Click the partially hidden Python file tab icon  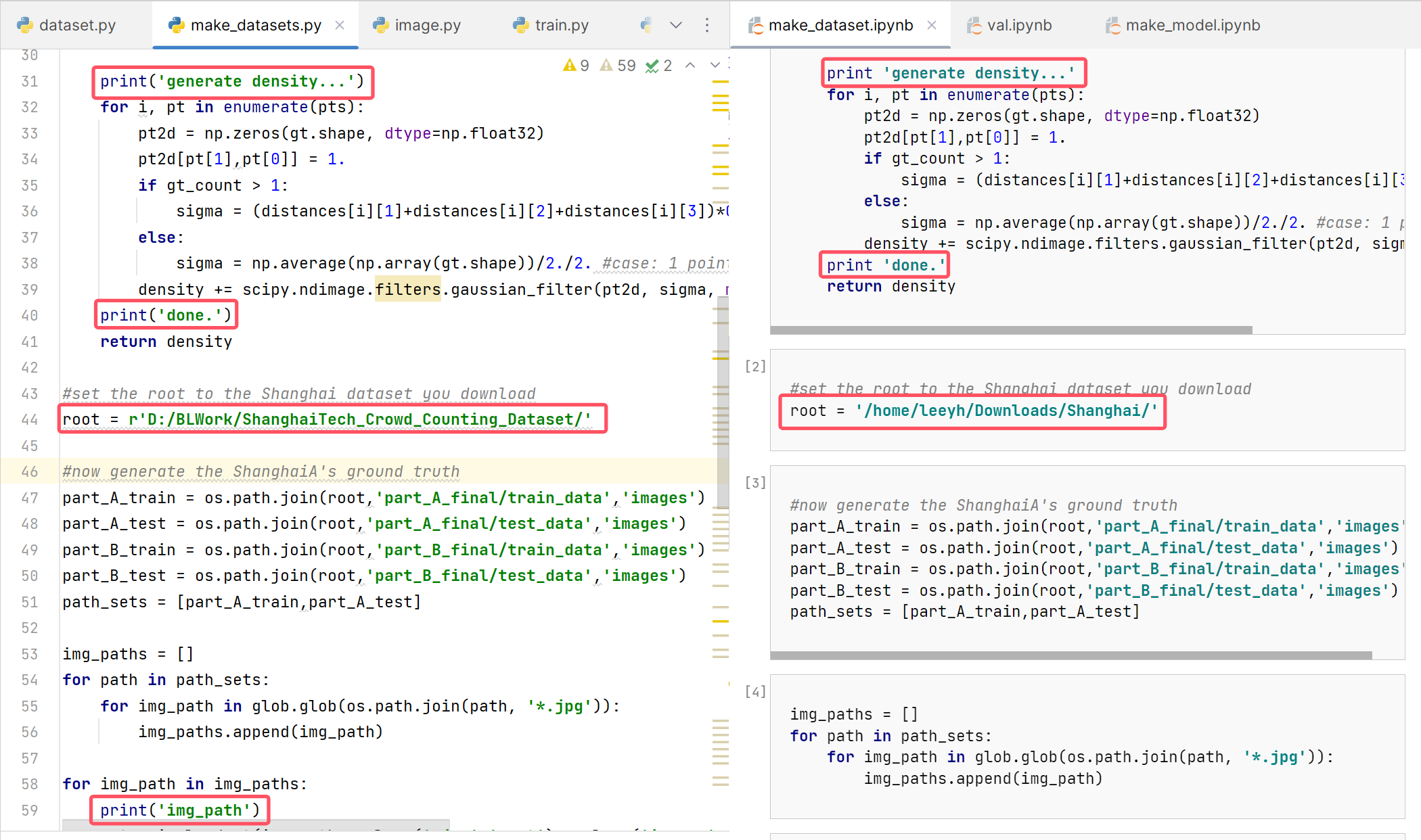point(646,25)
